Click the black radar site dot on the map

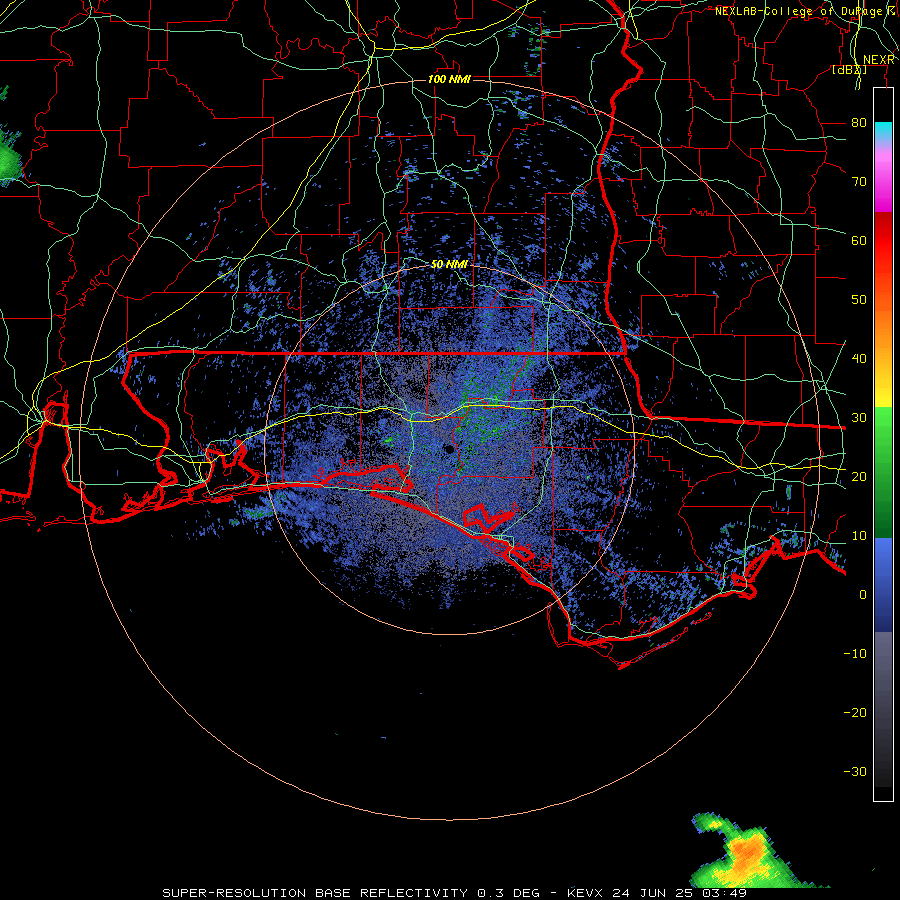pyautogui.click(x=449, y=450)
